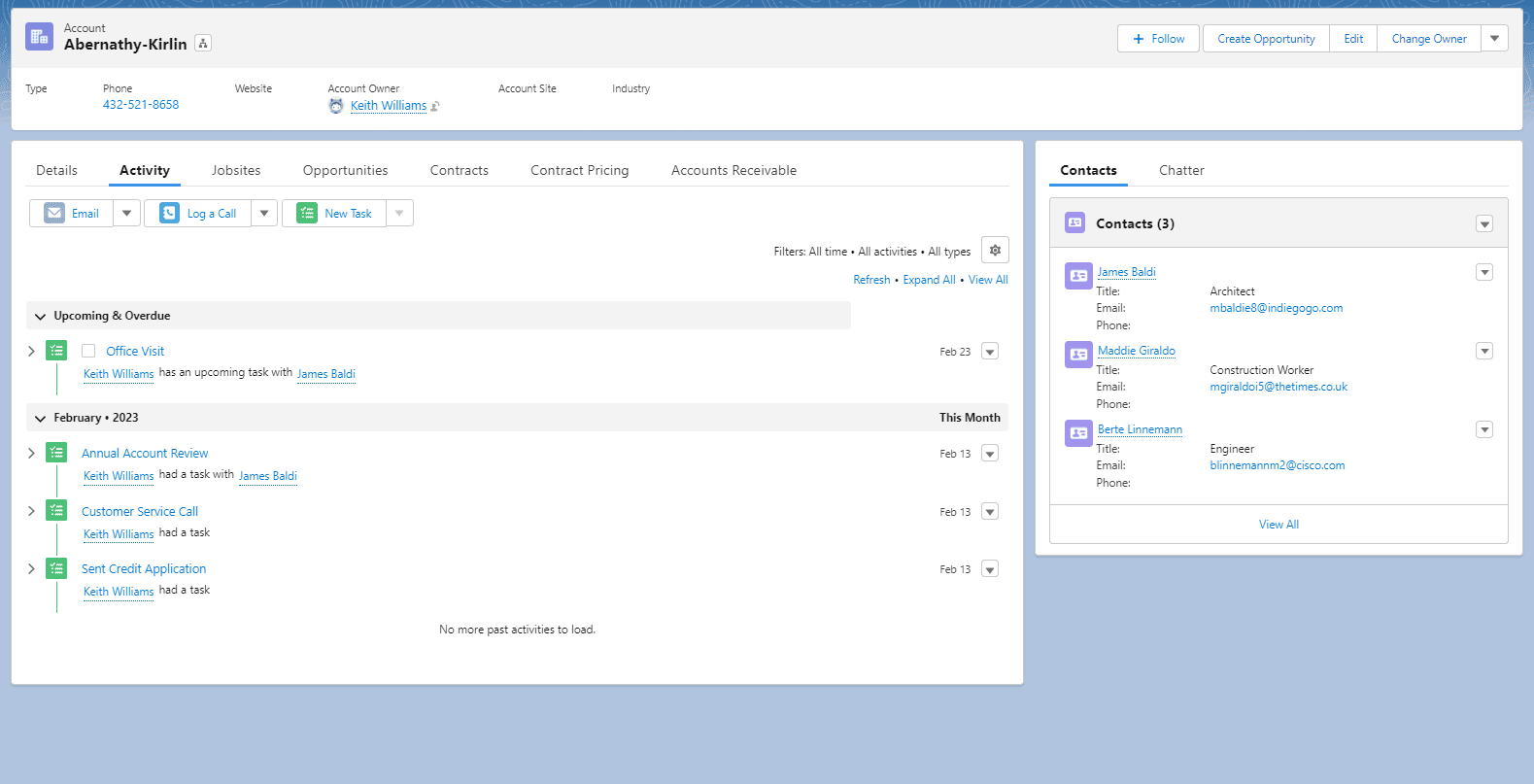This screenshot has width=1534, height=784.
Task: Expand the Annual Account Review task details
Action: pos(31,453)
